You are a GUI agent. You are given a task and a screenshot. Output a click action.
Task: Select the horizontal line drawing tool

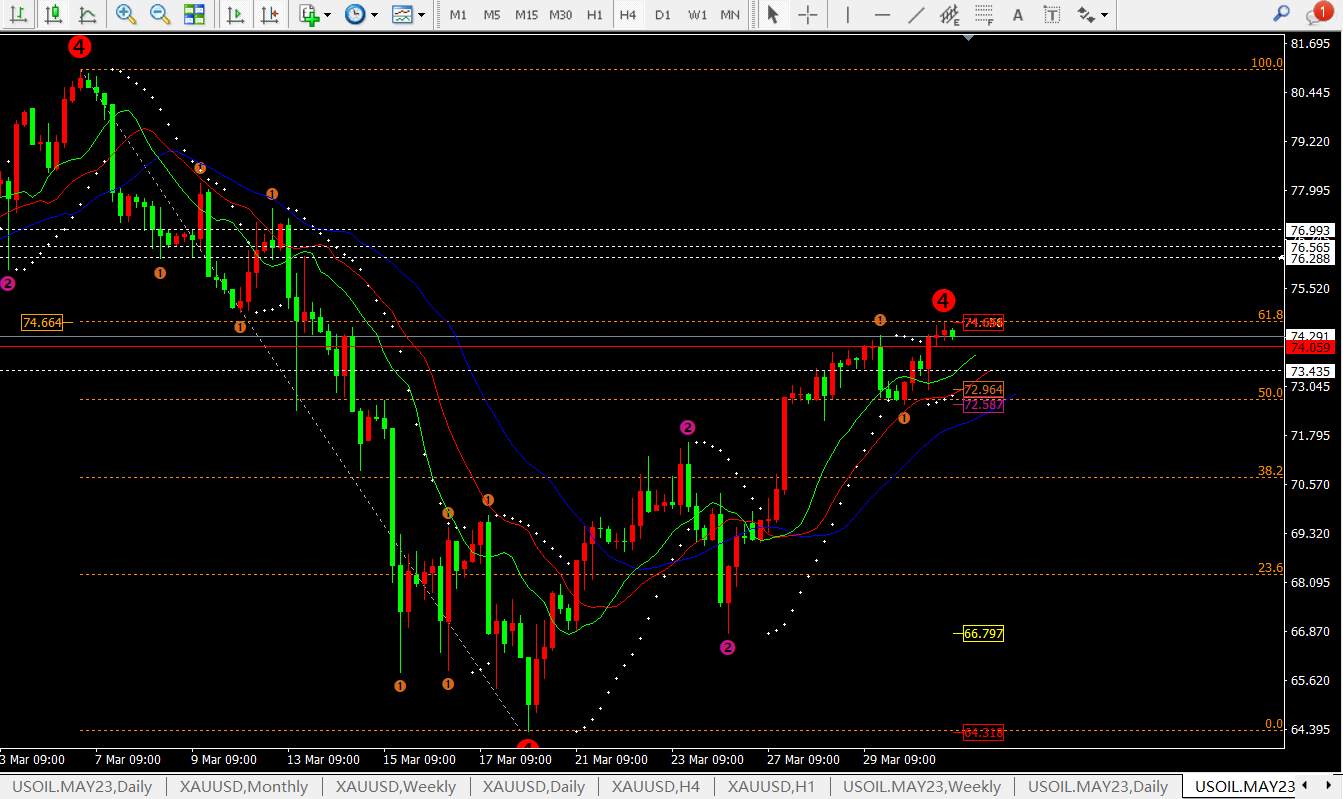point(882,15)
